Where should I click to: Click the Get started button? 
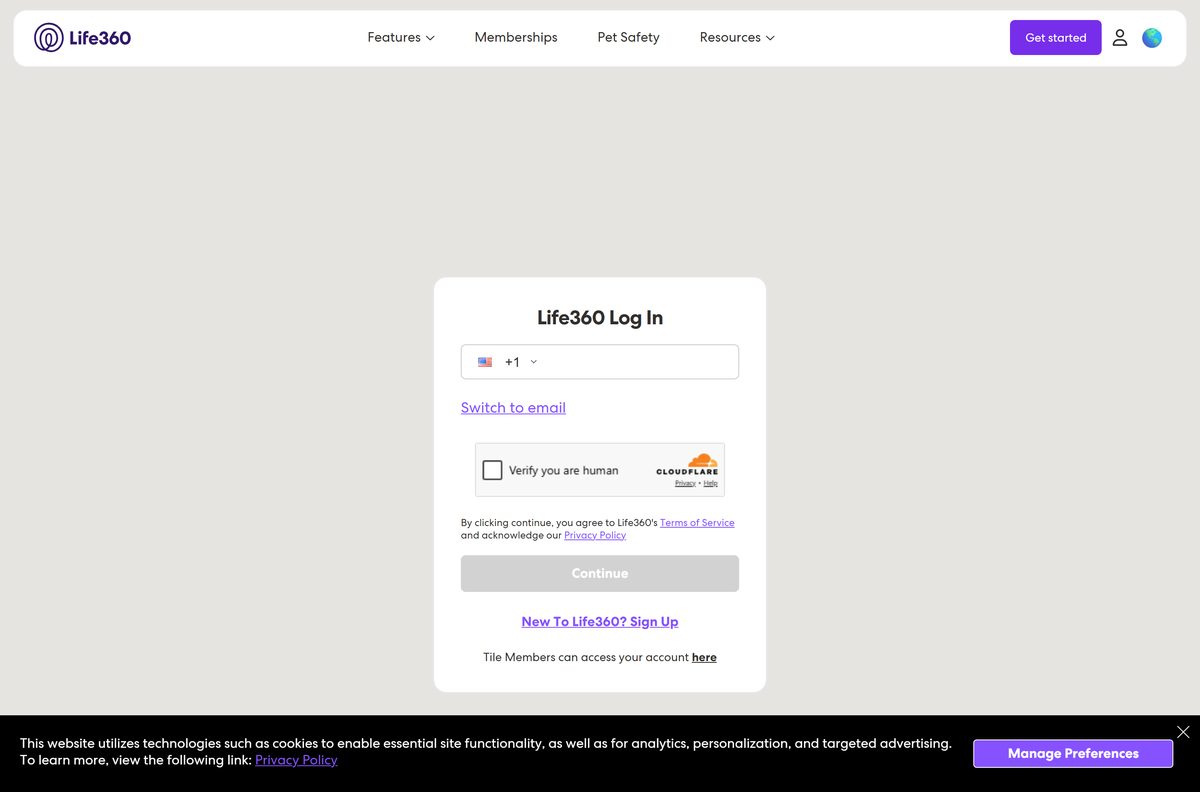pyautogui.click(x=1055, y=38)
